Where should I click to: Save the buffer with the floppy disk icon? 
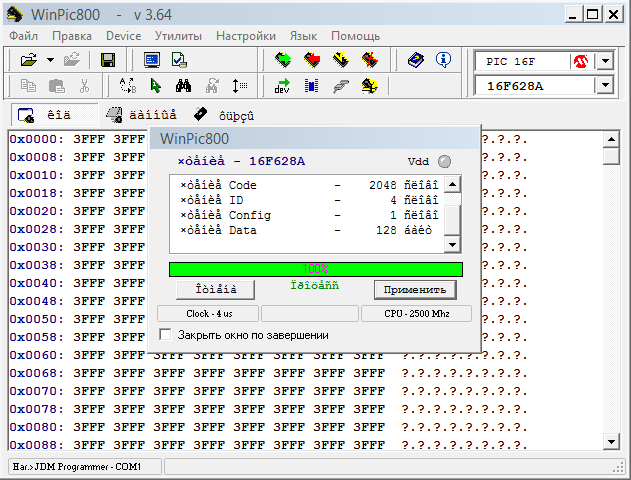(108, 60)
